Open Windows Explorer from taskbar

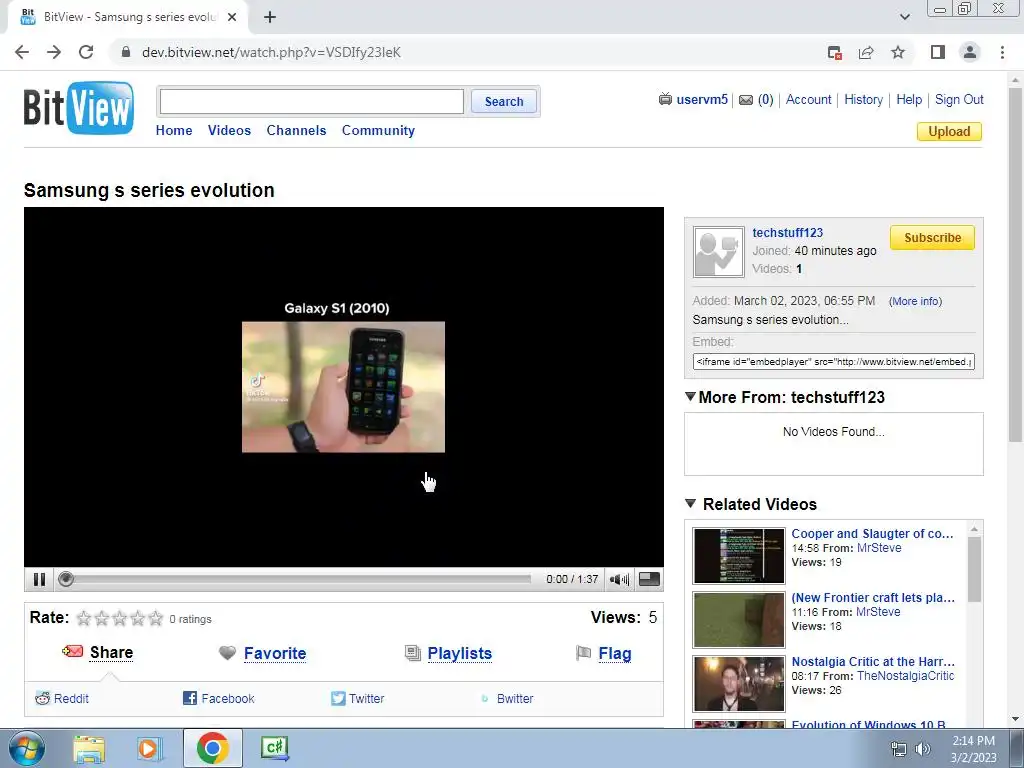pyautogui.click(x=89, y=748)
